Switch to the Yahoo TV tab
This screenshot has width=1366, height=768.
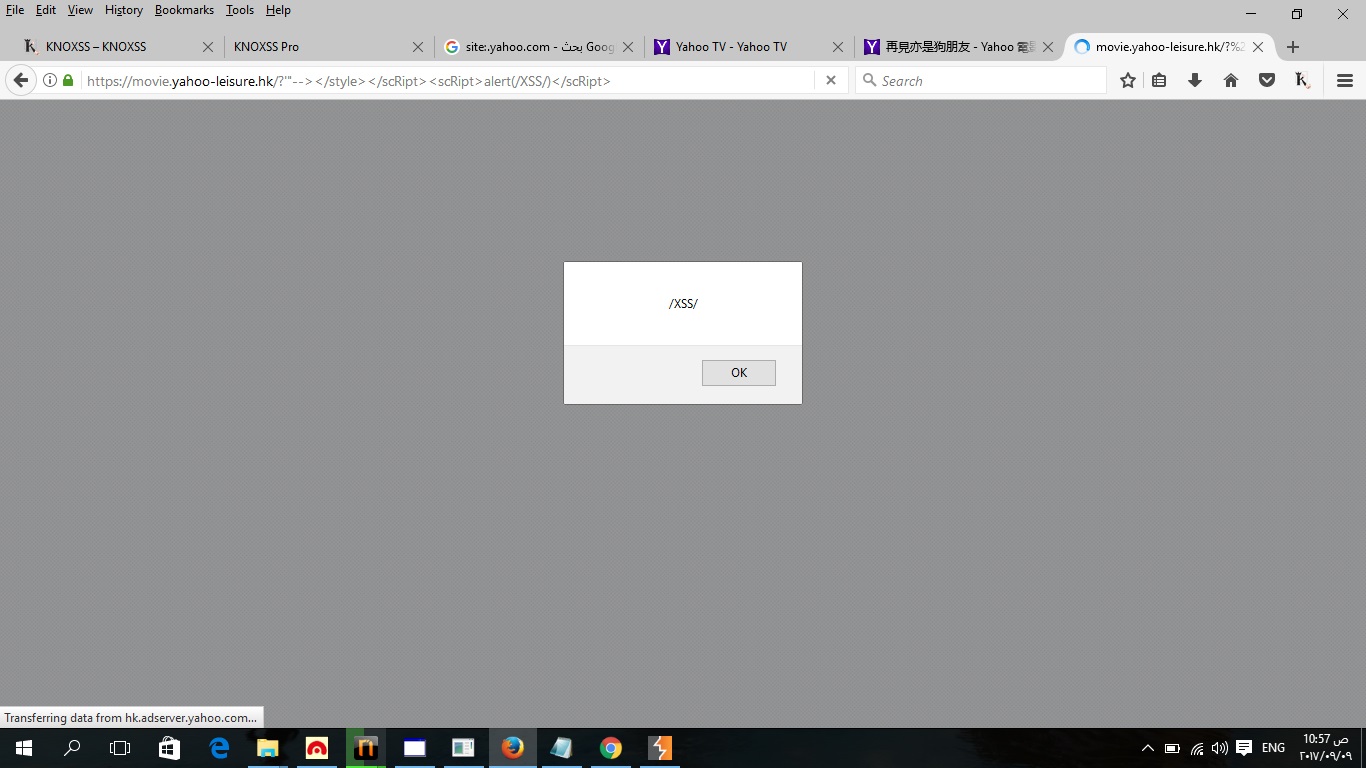[x=747, y=47]
